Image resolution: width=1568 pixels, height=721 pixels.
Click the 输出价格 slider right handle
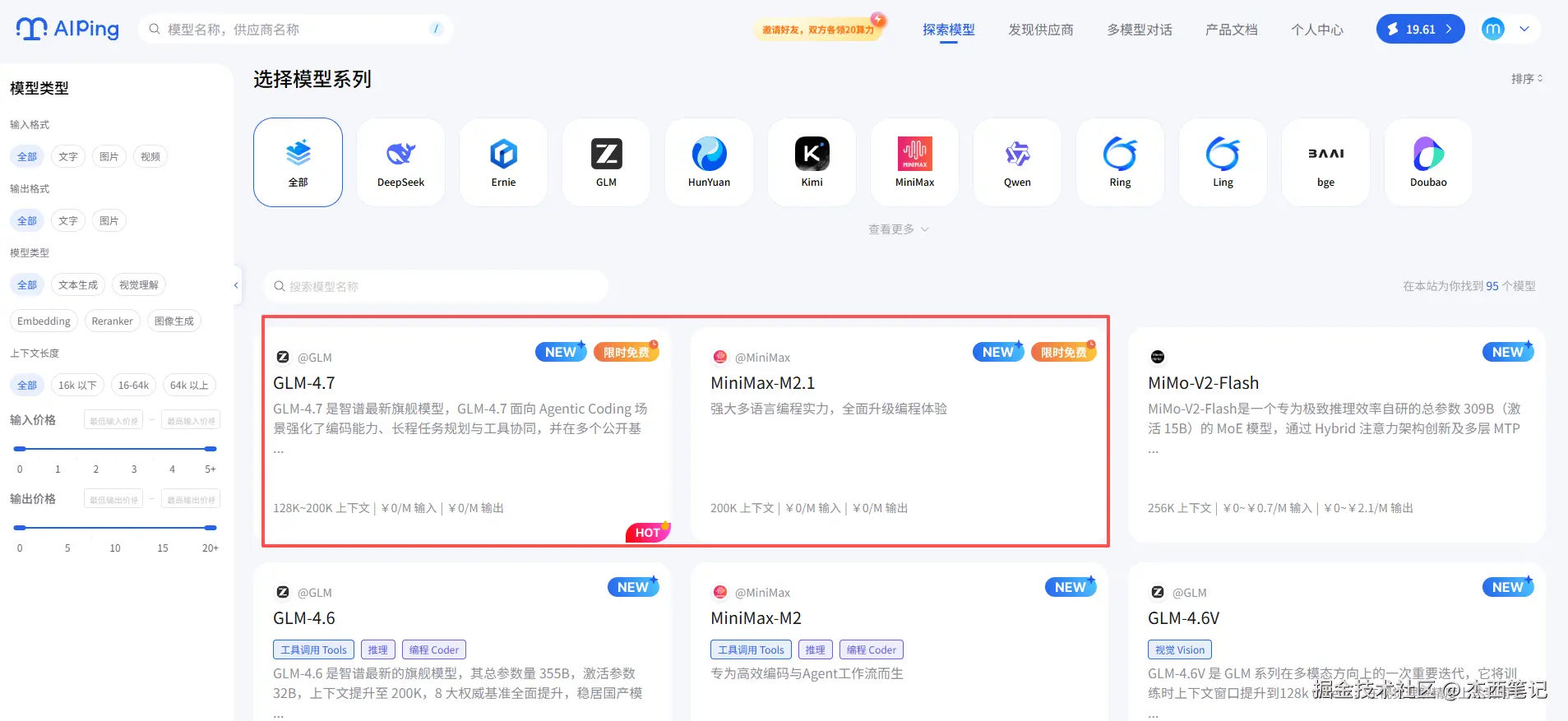pos(210,528)
